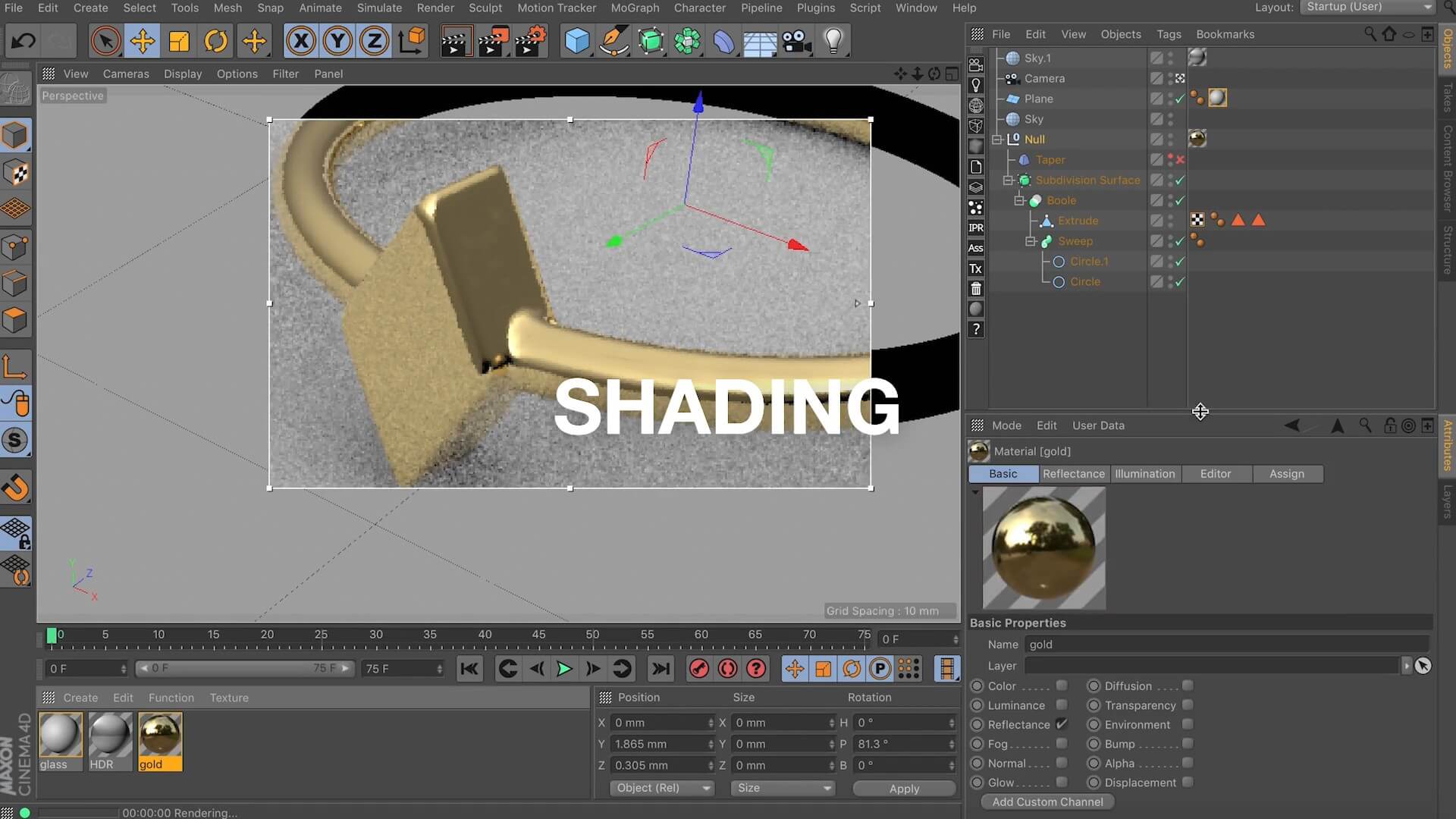1456x819 pixels.
Task: Disable the Reflectance channel checkbox
Action: pyautogui.click(x=1062, y=724)
